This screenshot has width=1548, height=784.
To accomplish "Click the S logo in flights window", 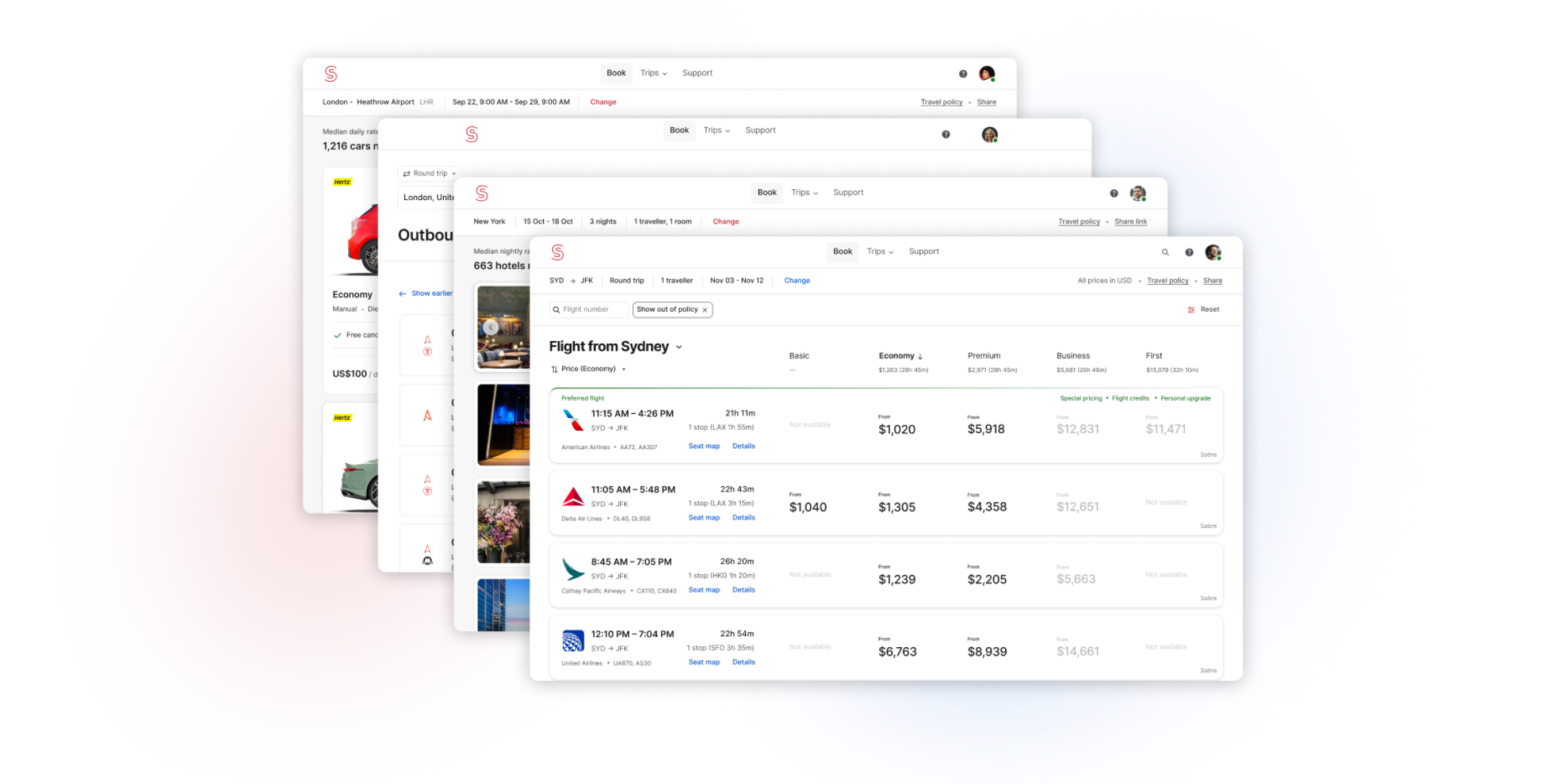I will click(558, 252).
